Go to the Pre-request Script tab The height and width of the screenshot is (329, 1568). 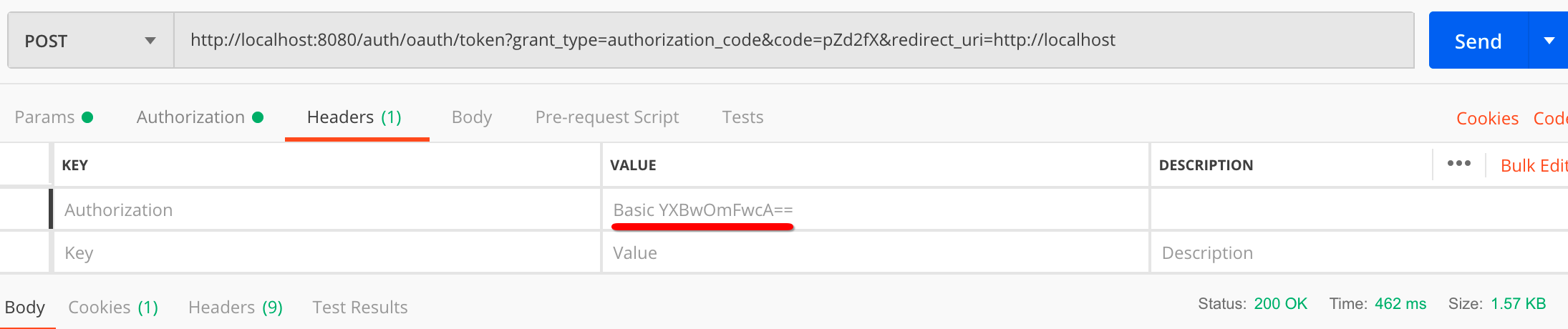pyautogui.click(x=607, y=117)
